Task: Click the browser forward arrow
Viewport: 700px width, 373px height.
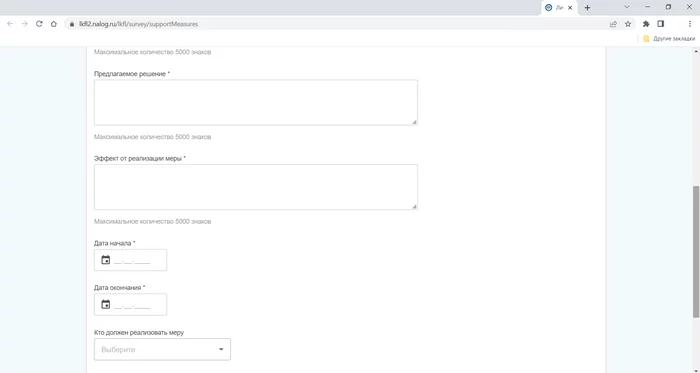Action: tap(25, 24)
